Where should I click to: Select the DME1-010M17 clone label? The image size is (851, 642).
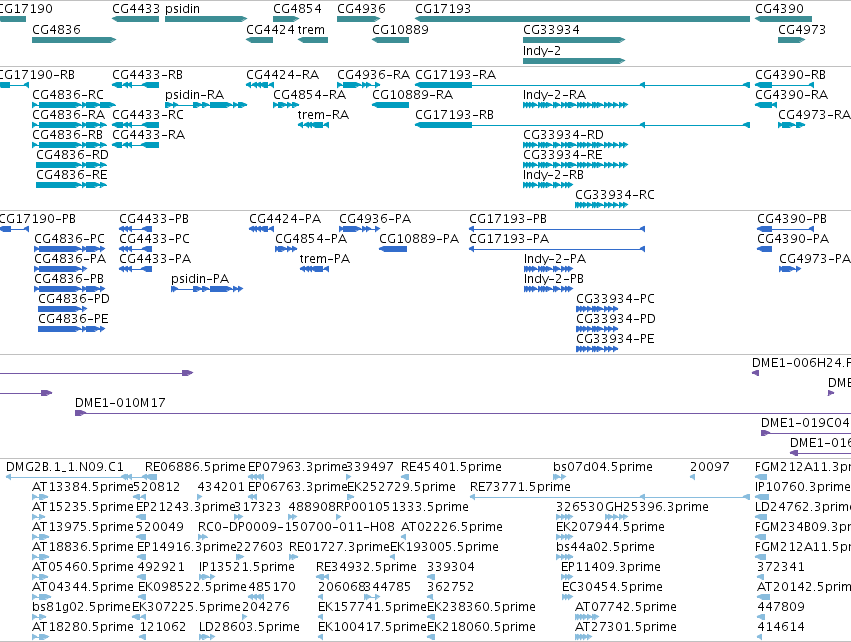[120, 403]
